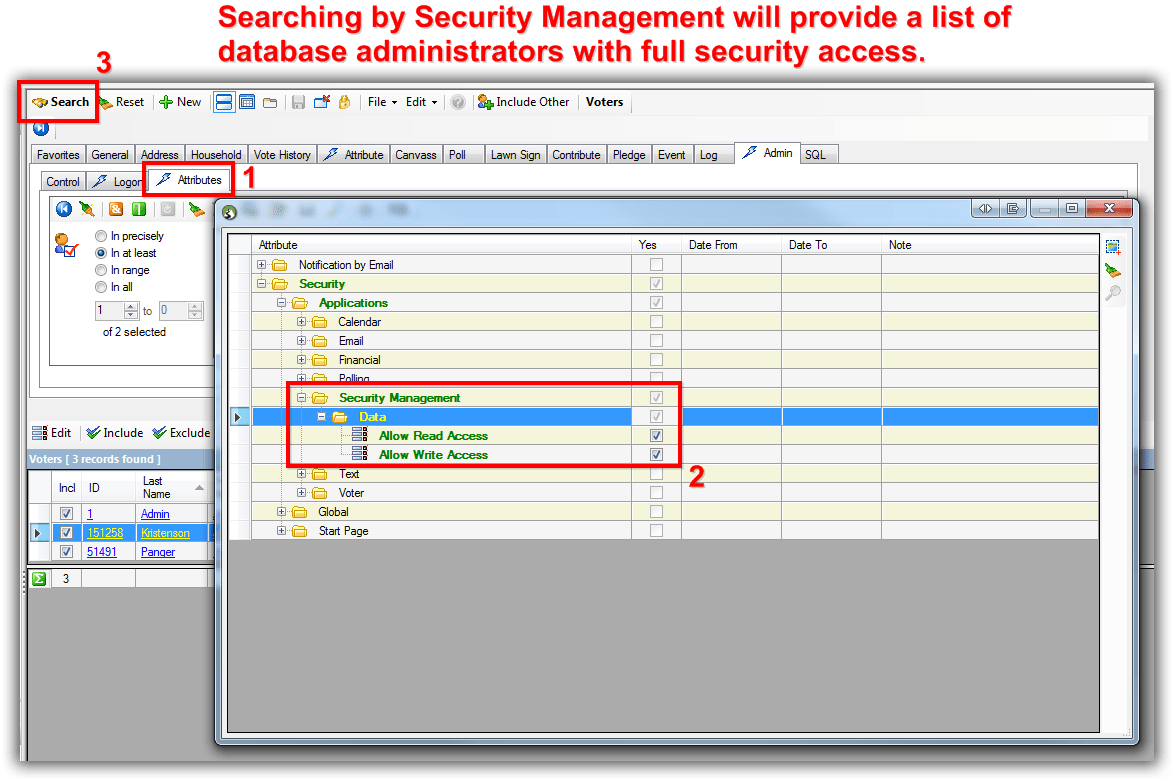Switch to the Vote History tab
1174x781 pixels.
pyautogui.click(x=281, y=154)
